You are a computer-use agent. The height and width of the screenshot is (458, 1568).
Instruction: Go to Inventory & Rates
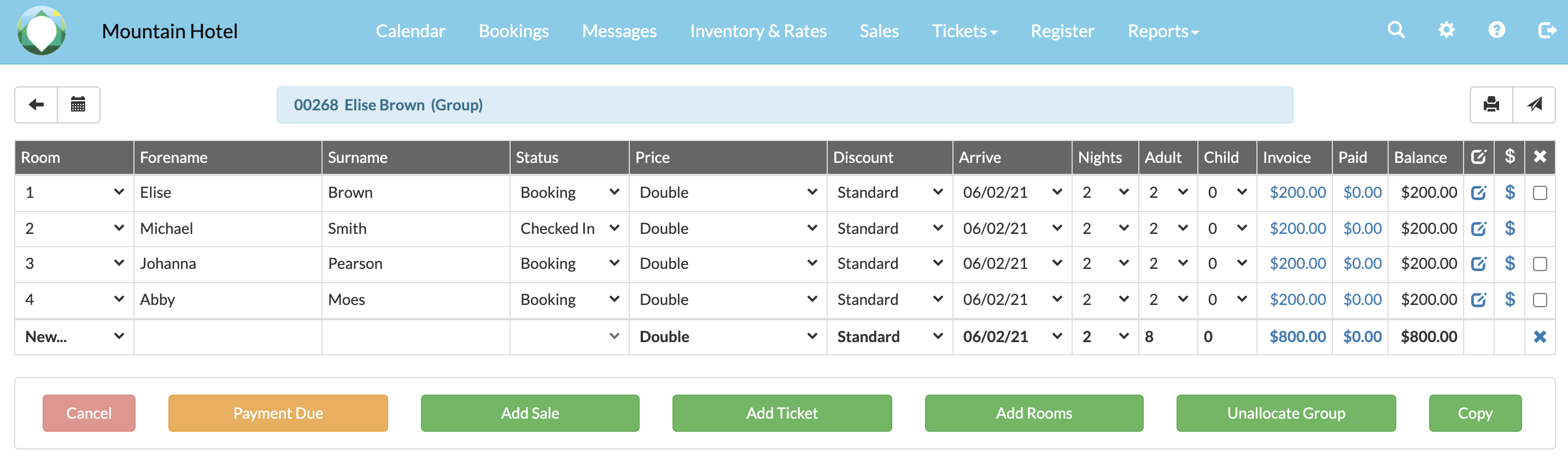click(758, 31)
